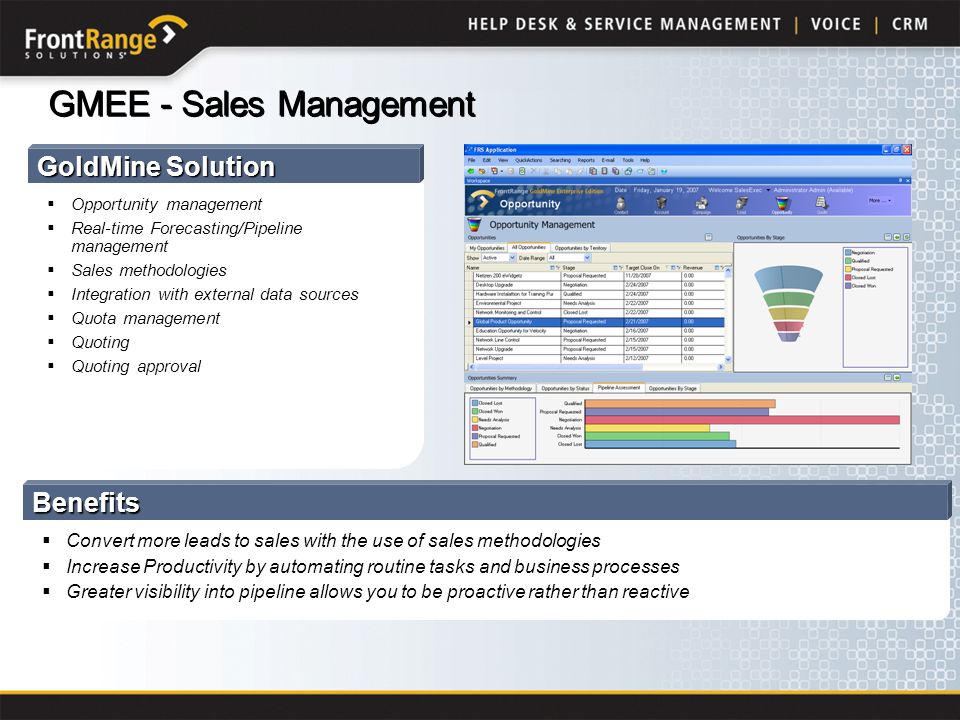The image size is (960, 720).
Task: Open the File menu
Action: click(471, 160)
